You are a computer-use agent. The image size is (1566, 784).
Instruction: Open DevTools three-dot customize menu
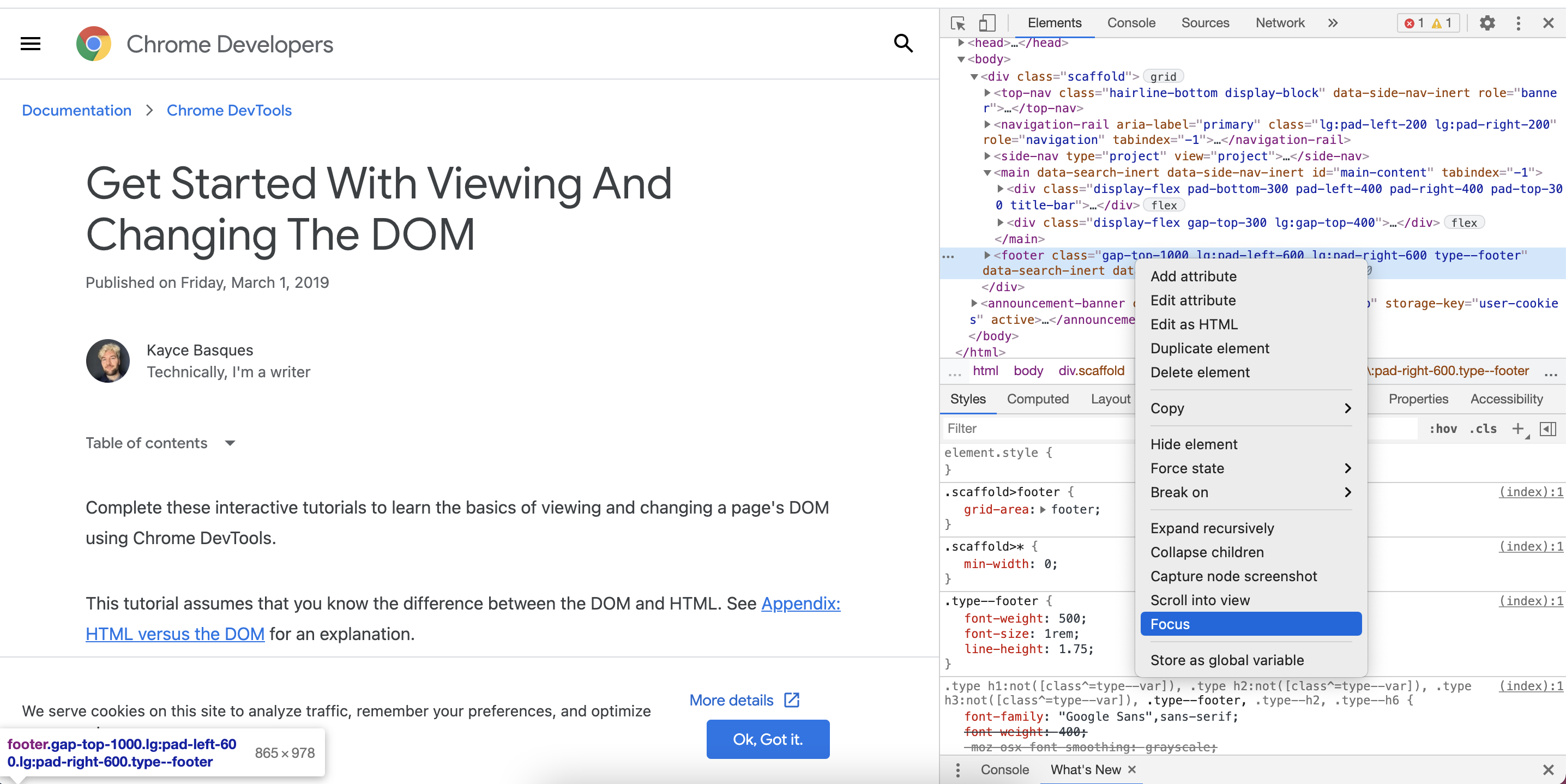point(1518,23)
